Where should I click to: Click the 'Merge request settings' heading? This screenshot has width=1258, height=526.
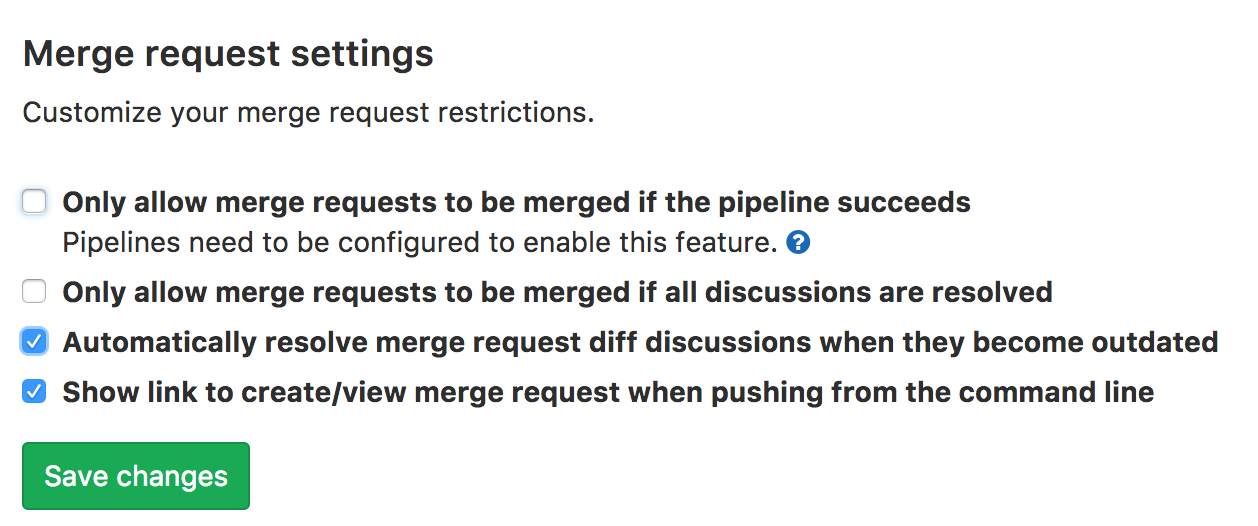pyautogui.click(x=228, y=53)
